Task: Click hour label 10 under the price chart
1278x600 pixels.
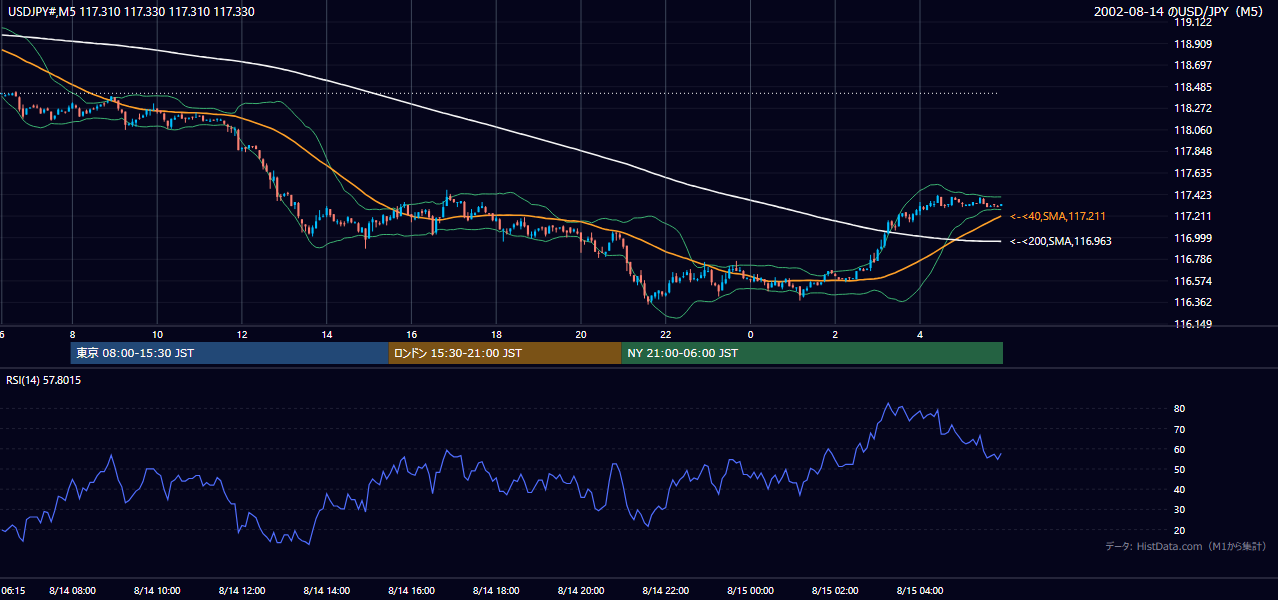Action: tap(157, 334)
